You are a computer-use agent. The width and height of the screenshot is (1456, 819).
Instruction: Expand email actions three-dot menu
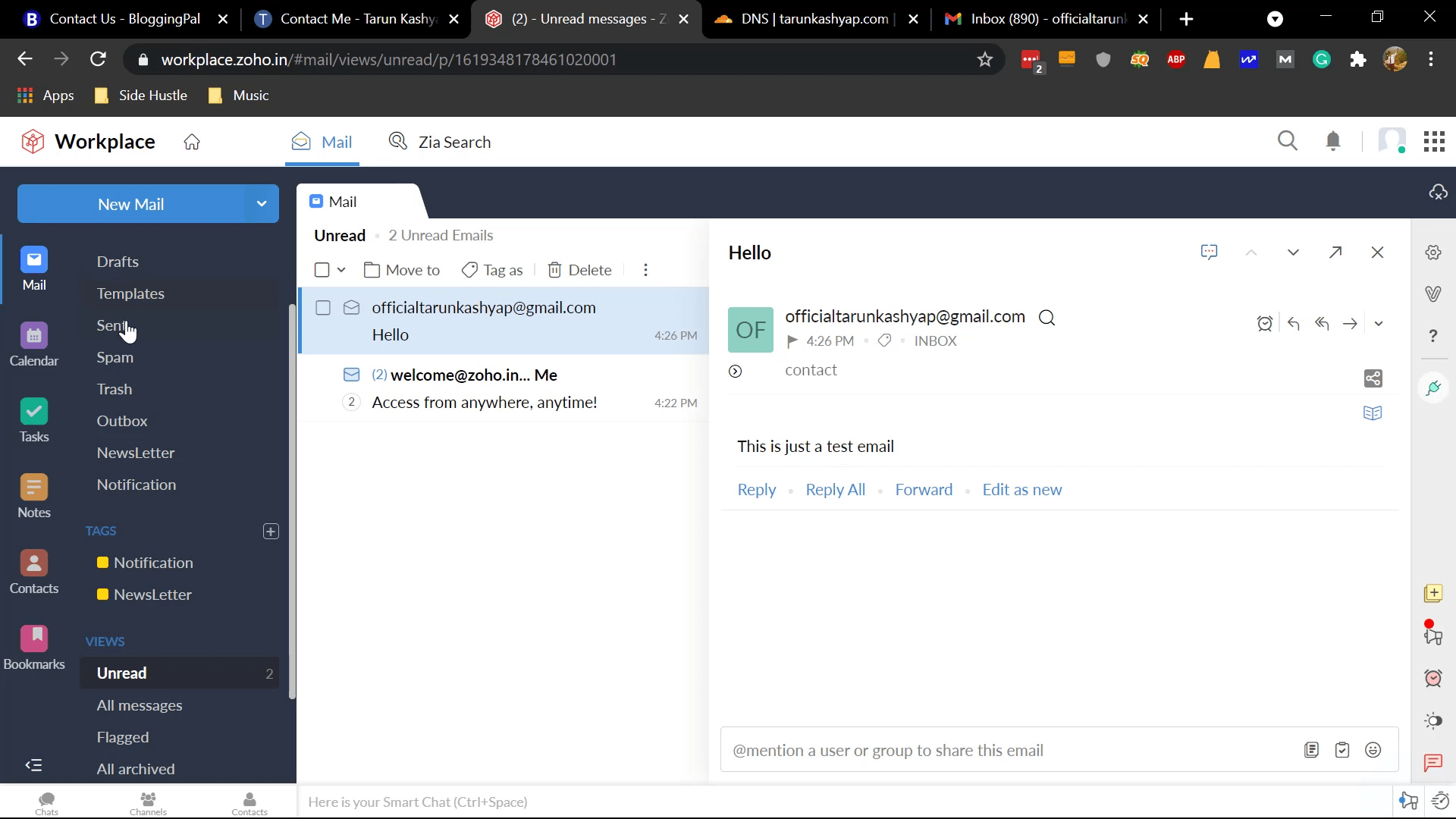click(646, 270)
